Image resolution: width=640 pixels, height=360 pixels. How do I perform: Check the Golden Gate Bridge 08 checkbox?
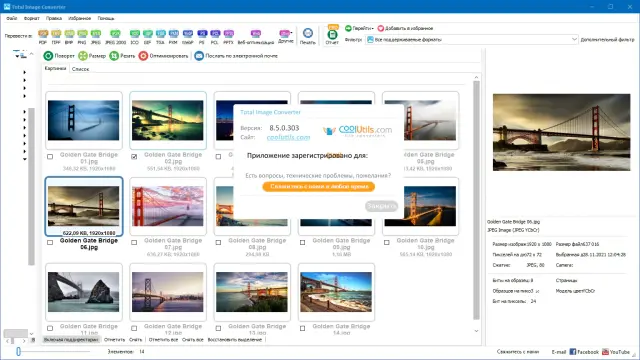tap(218, 242)
